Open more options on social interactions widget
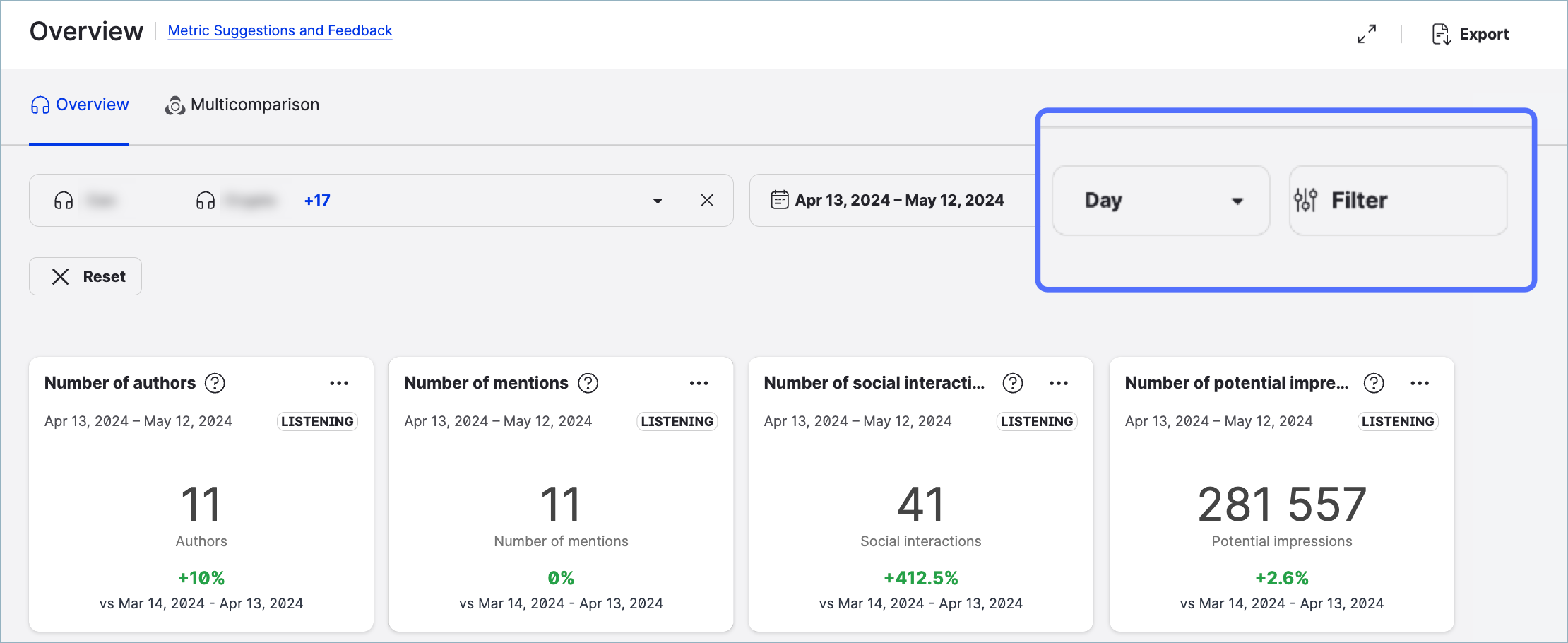Image resolution: width=1568 pixels, height=643 pixels. 1059,383
